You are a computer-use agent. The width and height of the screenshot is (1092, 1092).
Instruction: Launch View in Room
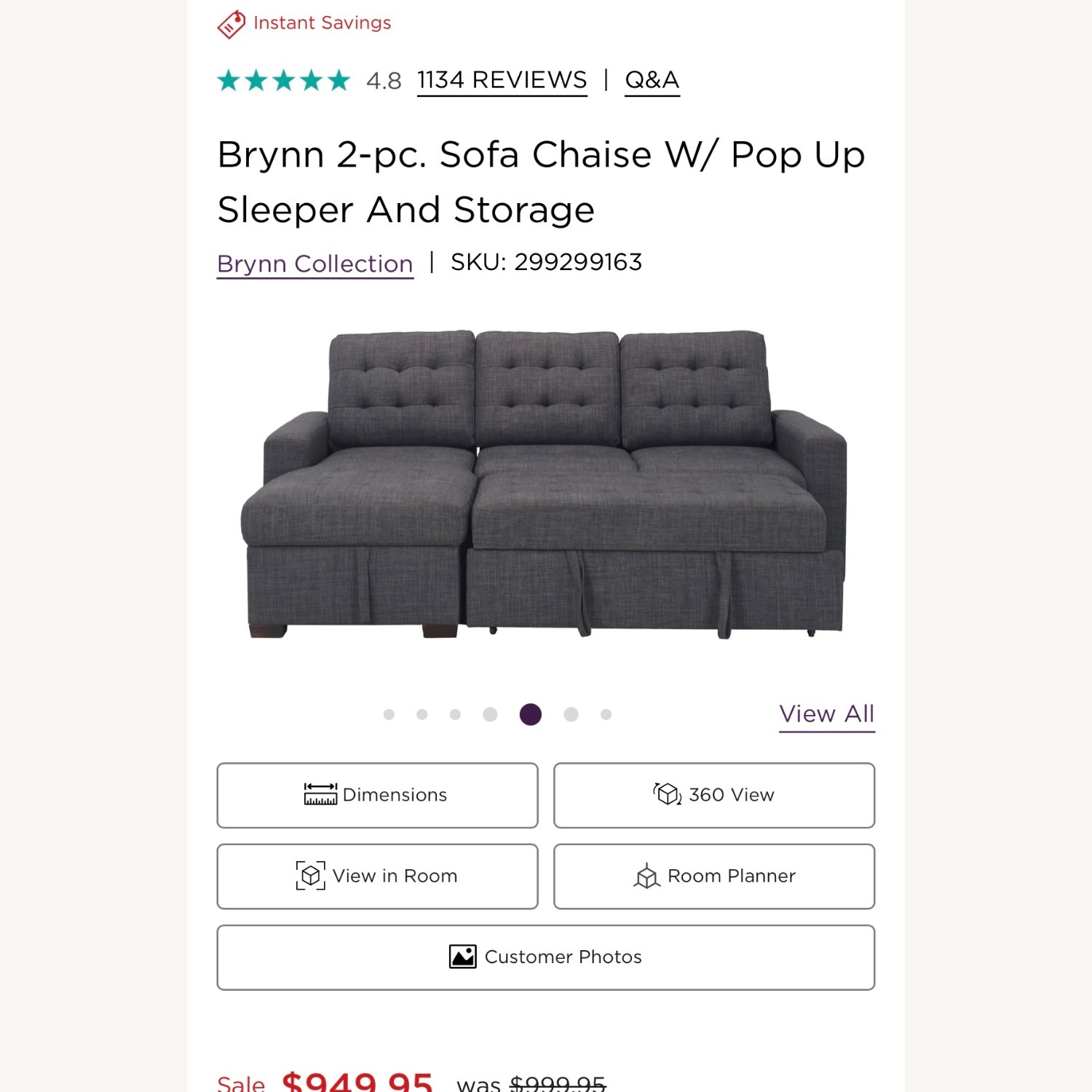click(376, 876)
